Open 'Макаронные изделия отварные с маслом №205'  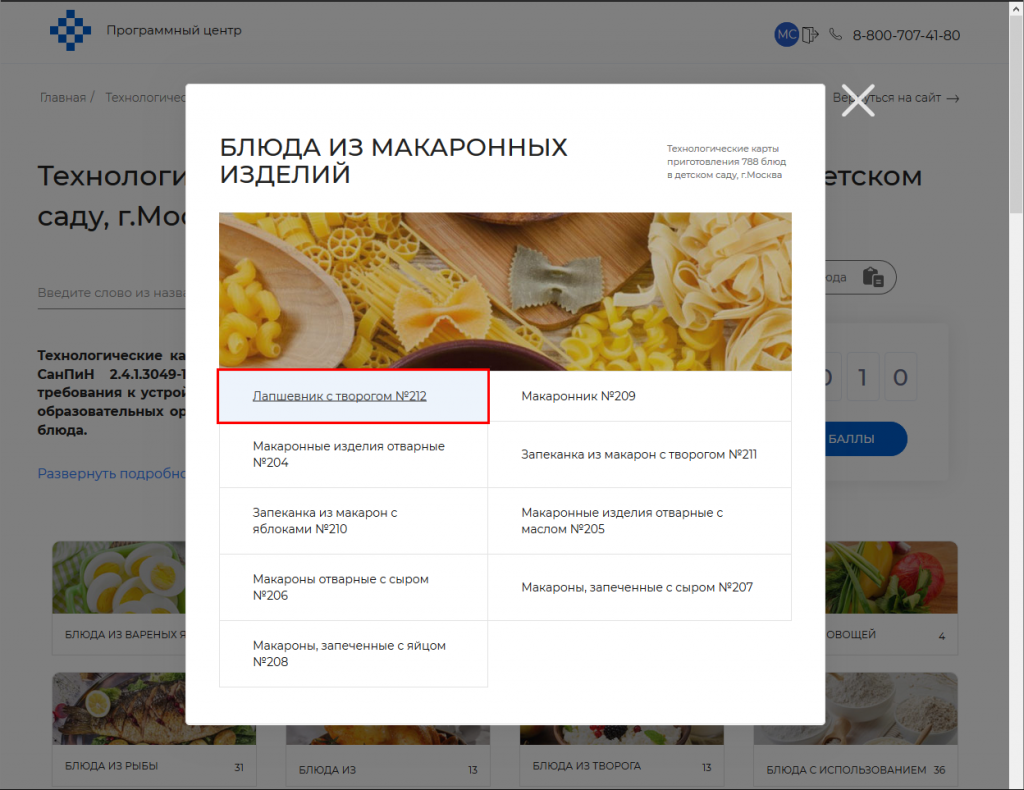click(621, 520)
